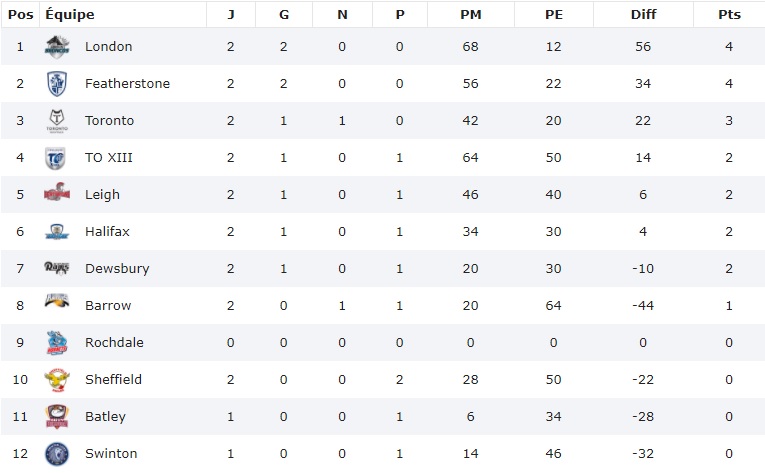Sort table by Pts column header
The height and width of the screenshot is (473, 765).
point(729,14)
